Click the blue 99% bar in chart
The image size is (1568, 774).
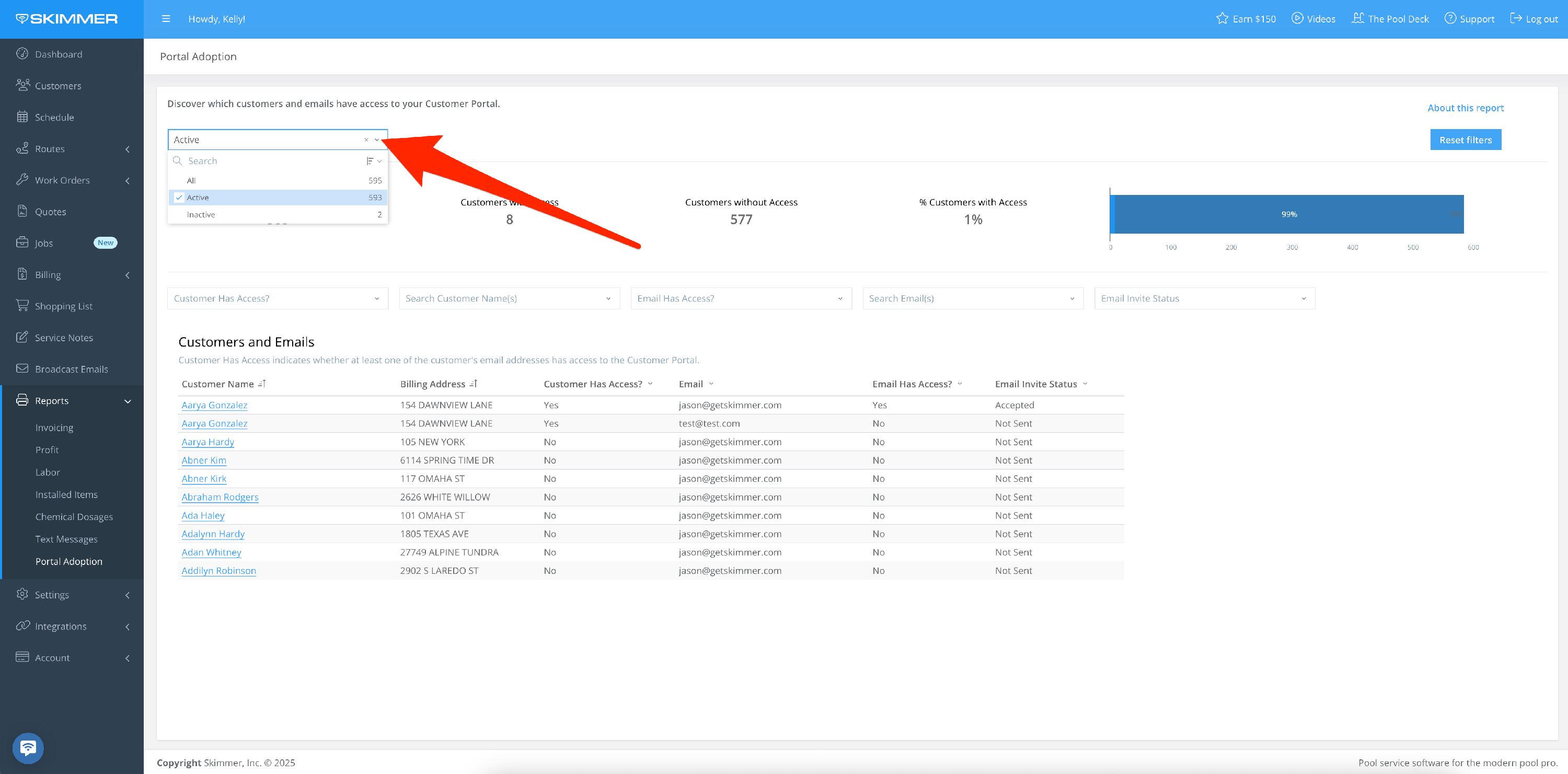coord(1288,214)
